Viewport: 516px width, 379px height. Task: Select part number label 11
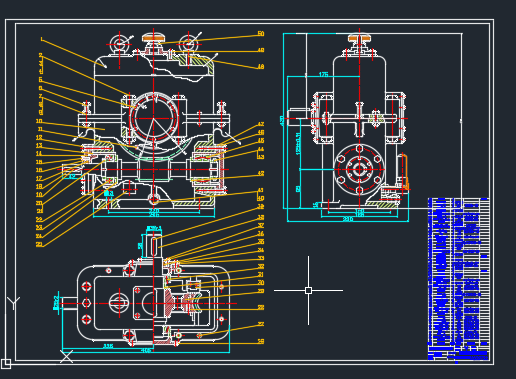click(40, 129)
